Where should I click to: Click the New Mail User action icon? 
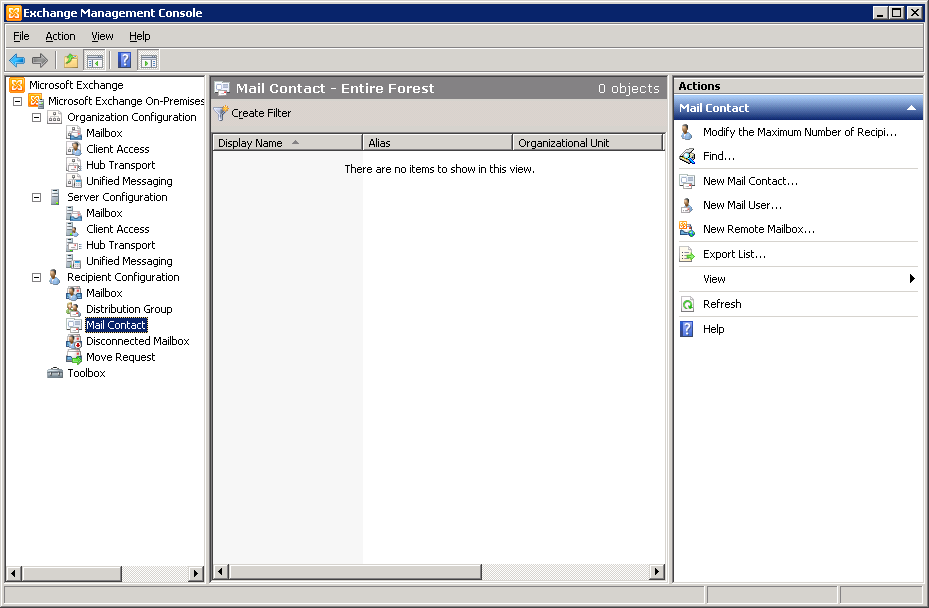pyautogui.click(x=687, y=205)
